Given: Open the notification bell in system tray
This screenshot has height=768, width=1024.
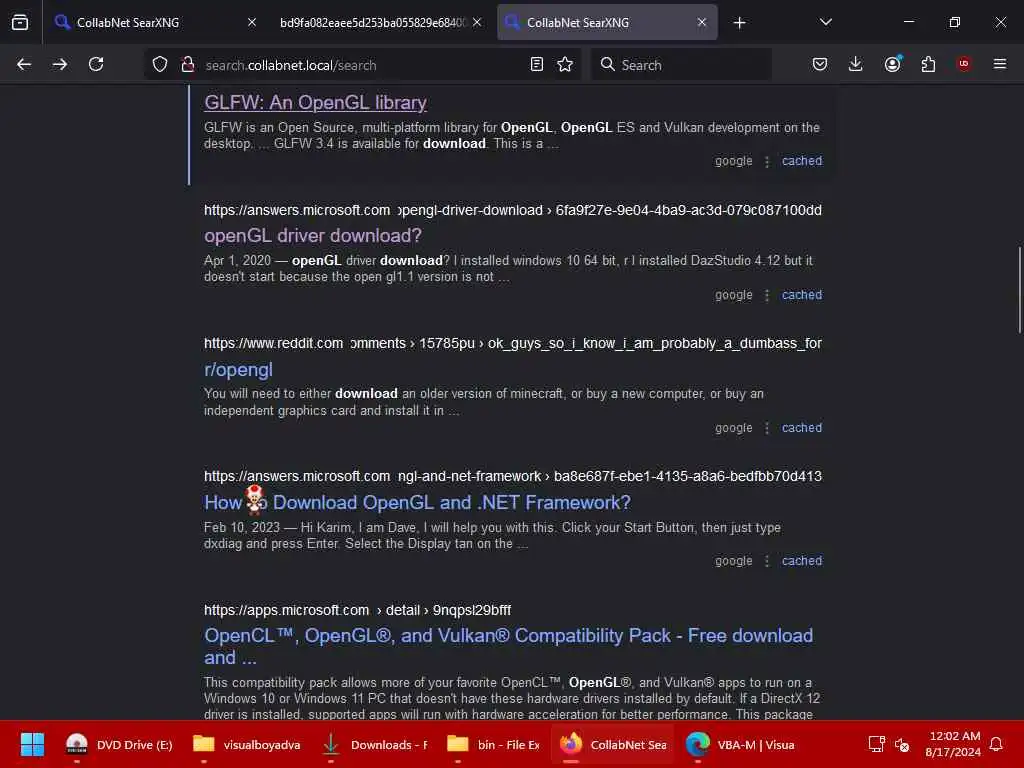Looking at the screenshot, I should pyautogui.click(x=997, y=744).
